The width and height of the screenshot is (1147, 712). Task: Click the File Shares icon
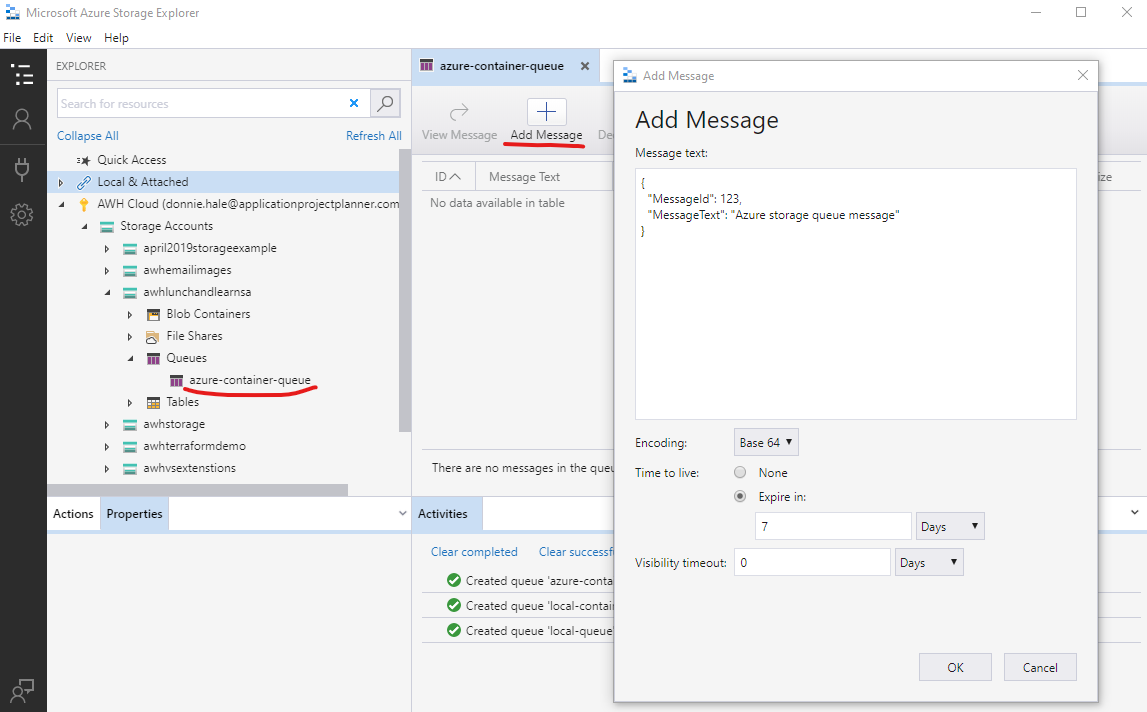(x=152, y=337)
